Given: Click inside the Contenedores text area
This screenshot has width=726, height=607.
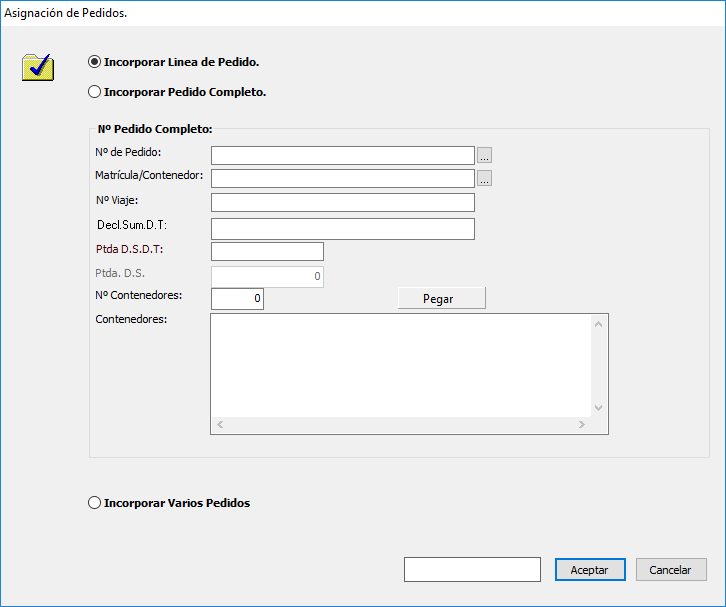Looking at the screenshot, I should point(400,365).
